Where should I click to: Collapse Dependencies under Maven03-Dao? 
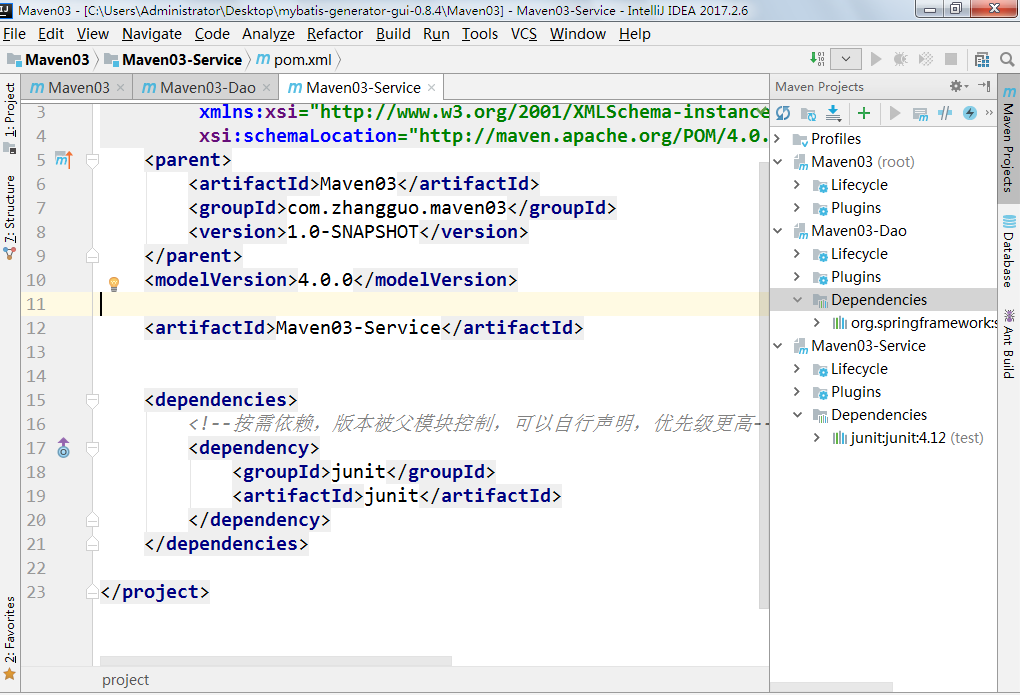coord(798,299)
